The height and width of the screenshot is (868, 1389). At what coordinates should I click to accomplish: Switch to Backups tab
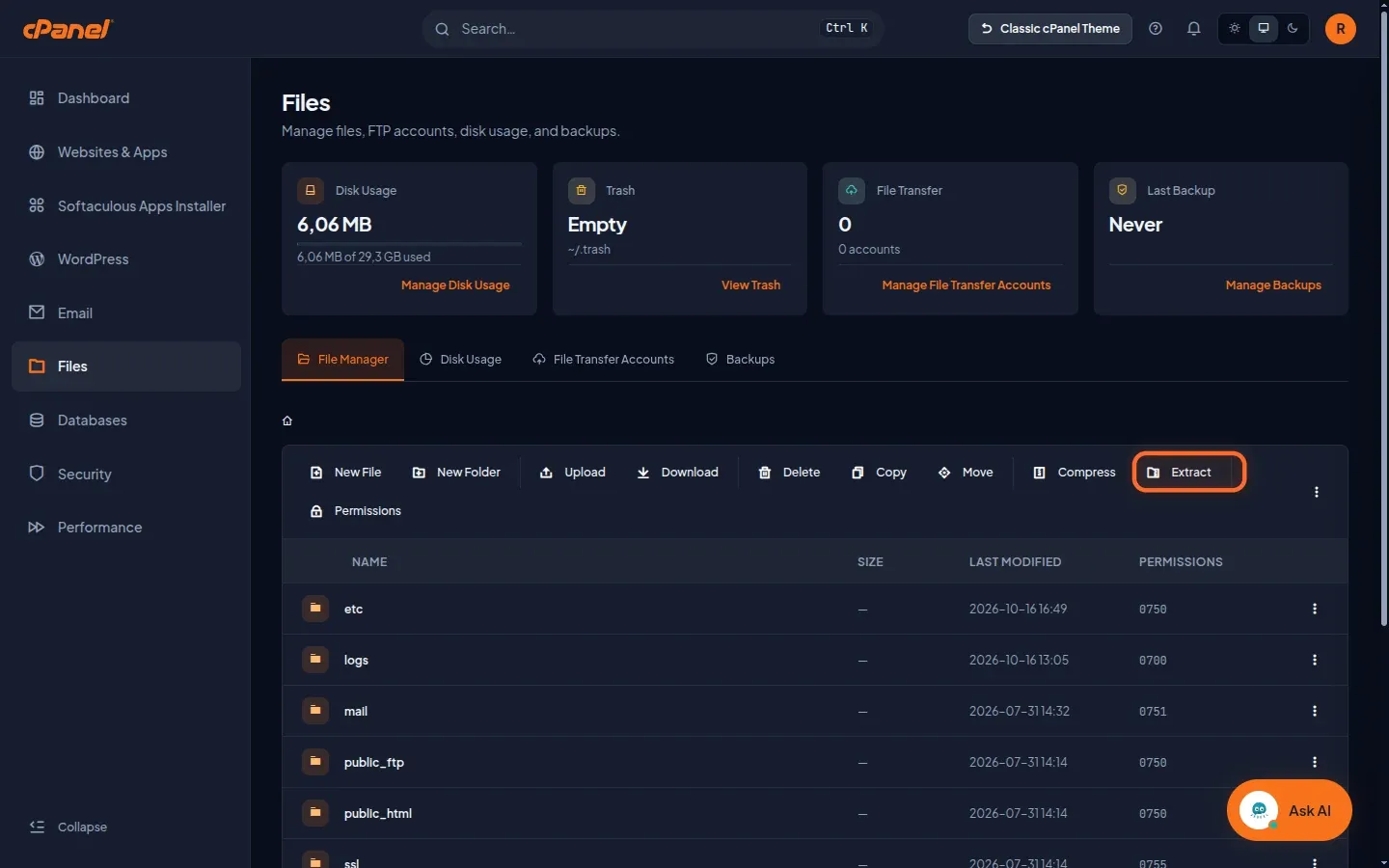coord(741,360)
